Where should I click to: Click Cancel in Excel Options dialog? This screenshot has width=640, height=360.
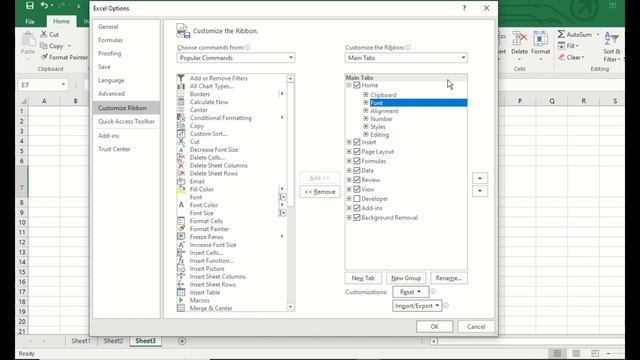click(x=476, y=327)
